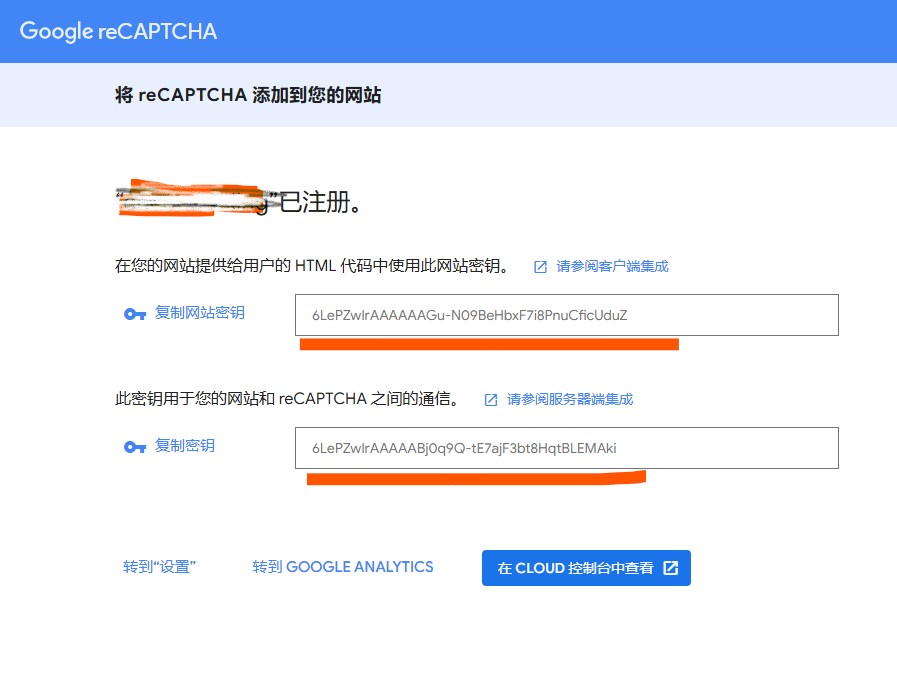Click the key icon beside 复制网站密钥
Image resolution: width=897 pixels, height=677 pixels.
(x=135, y=314)
